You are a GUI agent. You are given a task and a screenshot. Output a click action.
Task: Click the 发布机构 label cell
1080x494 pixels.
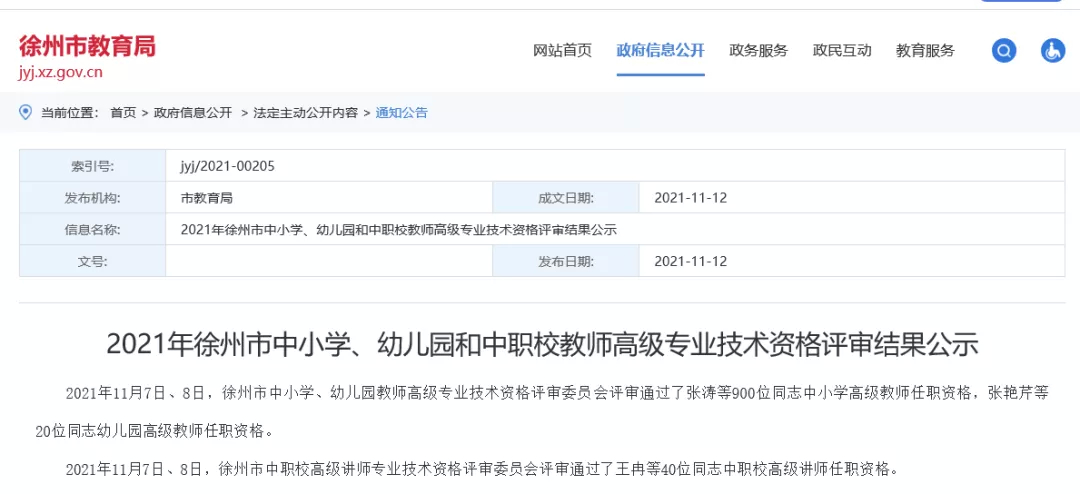coord(92,198)
